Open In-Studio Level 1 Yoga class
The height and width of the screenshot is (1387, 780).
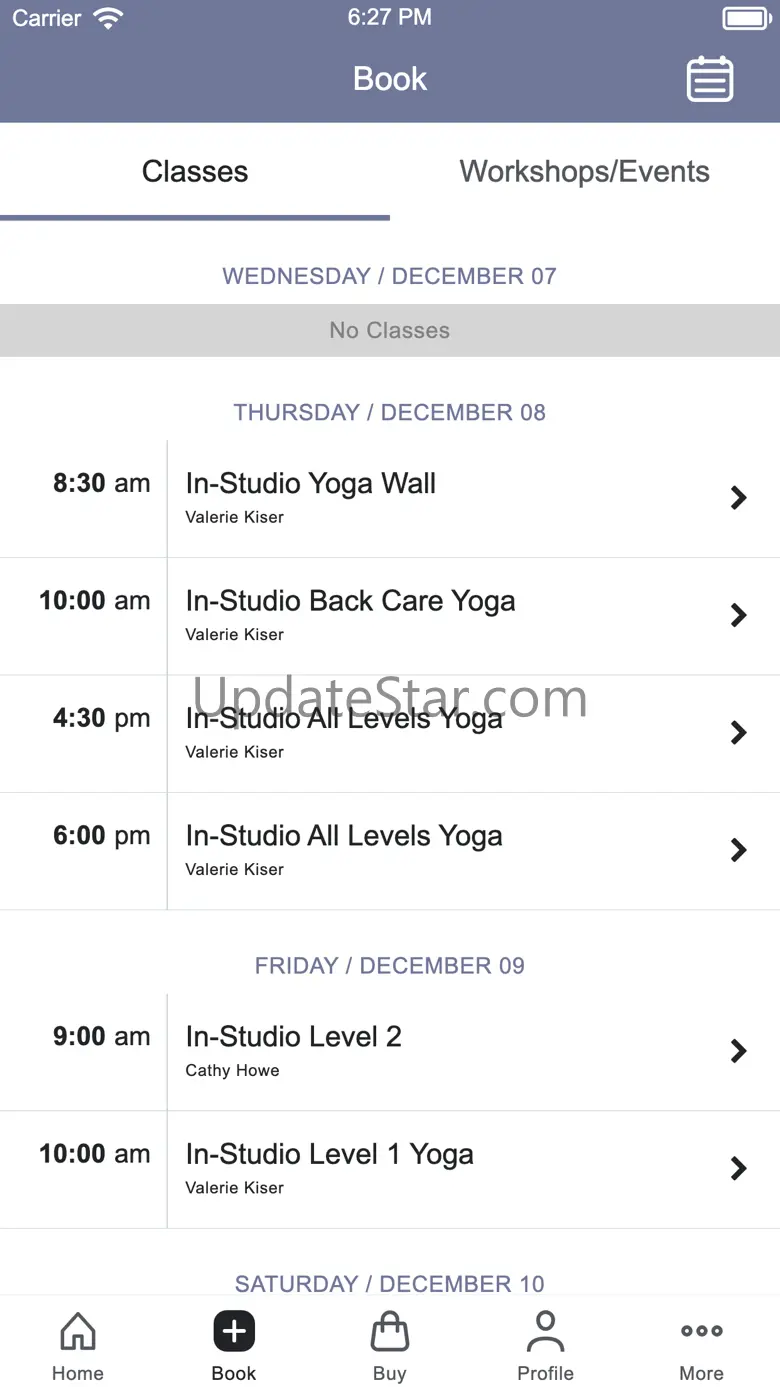330,1155
